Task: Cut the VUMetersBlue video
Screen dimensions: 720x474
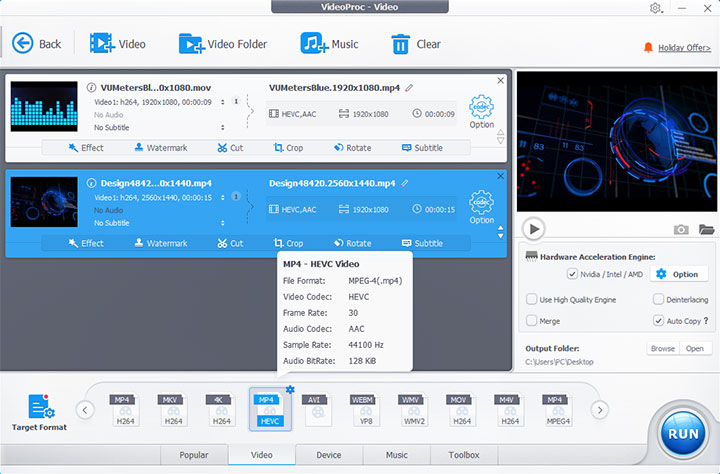Action: point(230,147)
